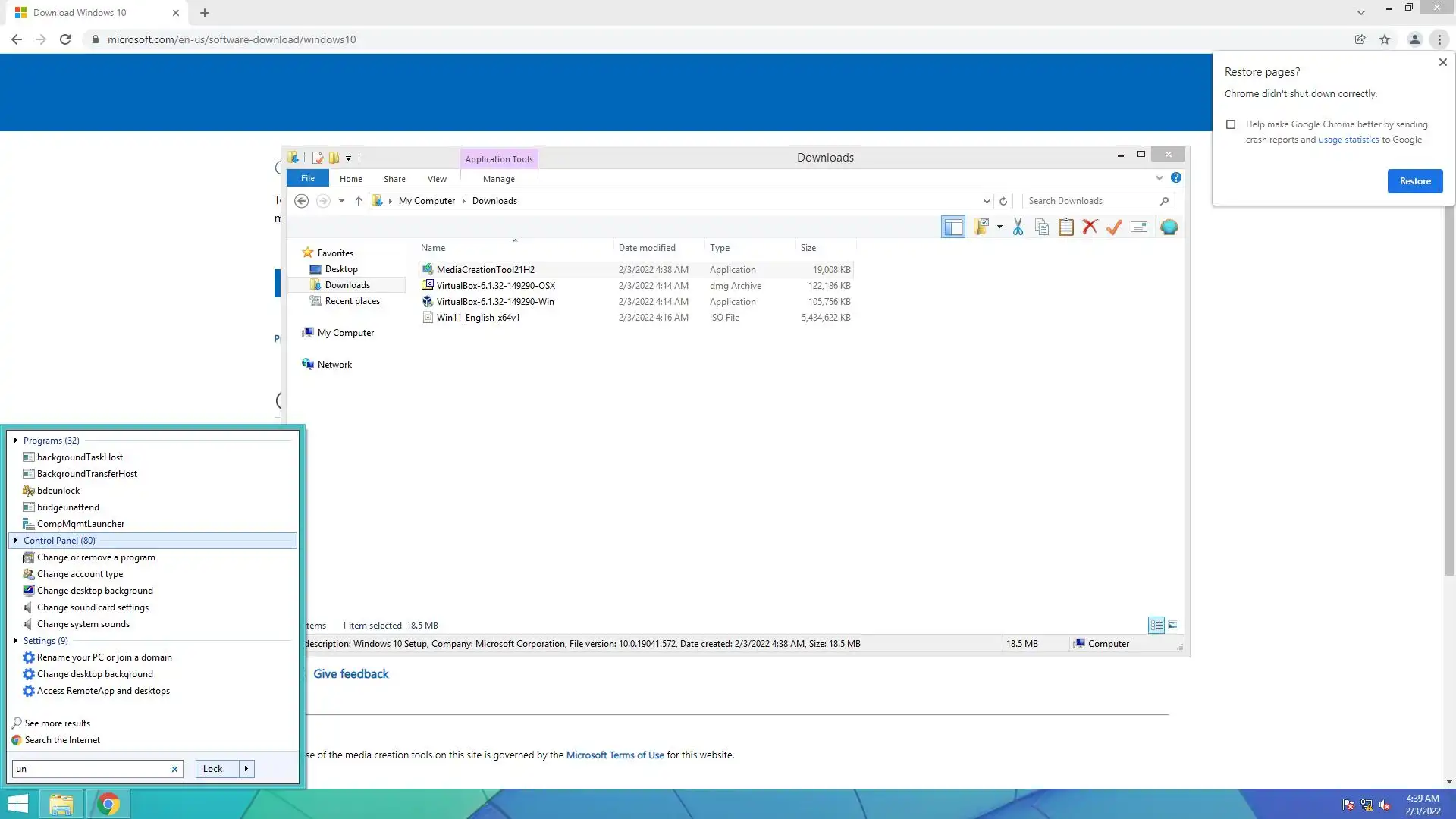The image size is (1456, 819).
Task: Click the red X Delete toolbar icon
Action: click(1090, 227)
